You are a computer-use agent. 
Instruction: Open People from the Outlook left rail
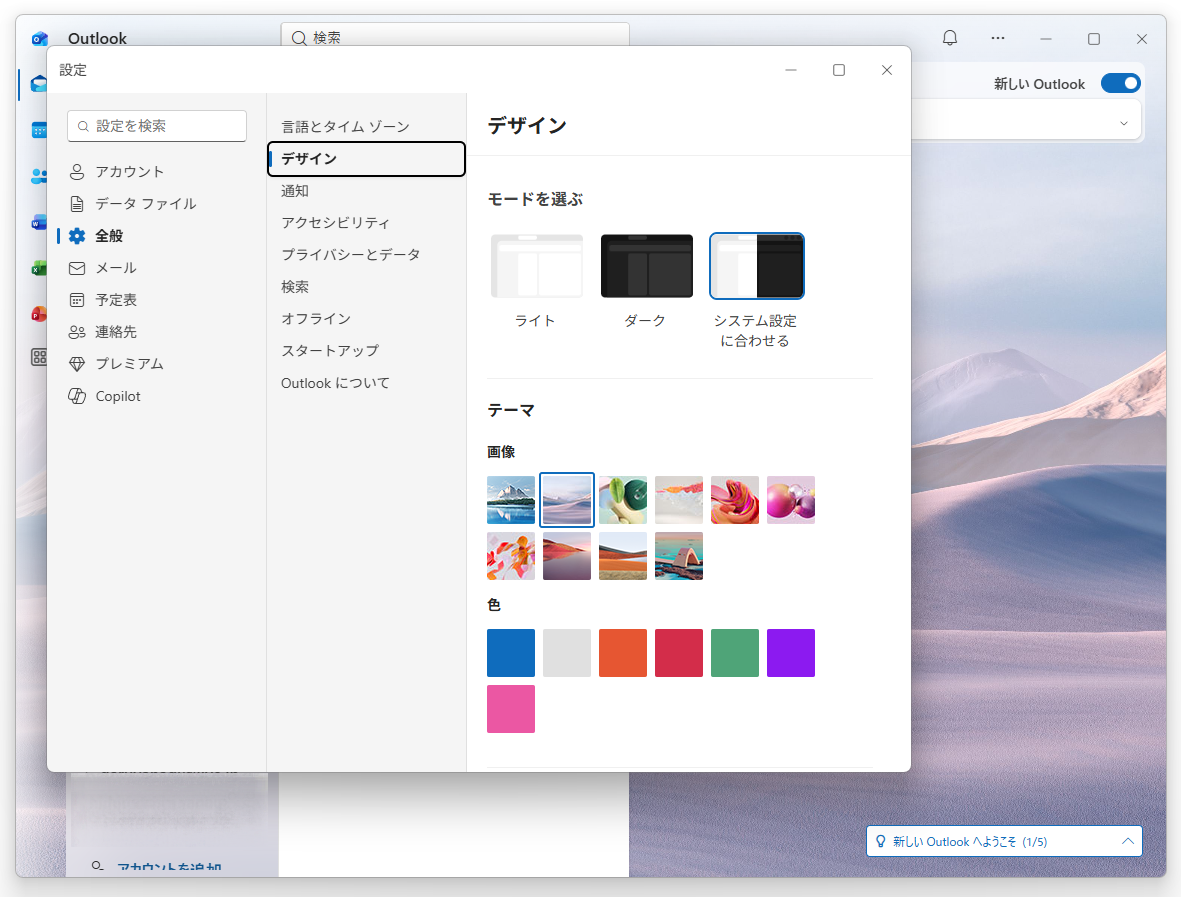38,176
